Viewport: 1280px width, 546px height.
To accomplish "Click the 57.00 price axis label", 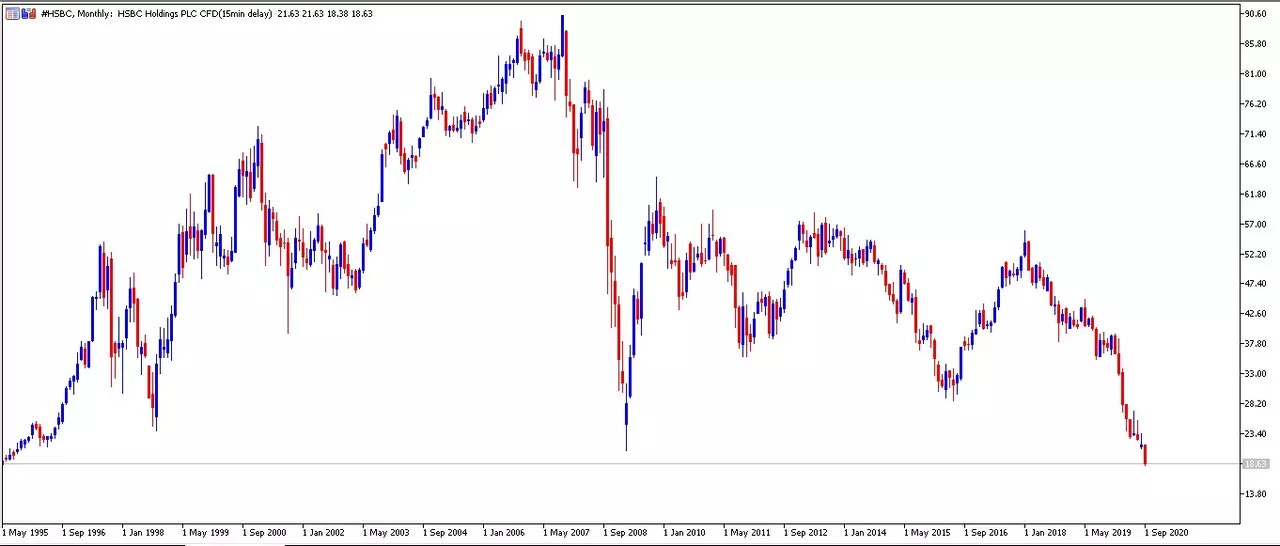I will pyautogui.click(x=1256, y=224).
